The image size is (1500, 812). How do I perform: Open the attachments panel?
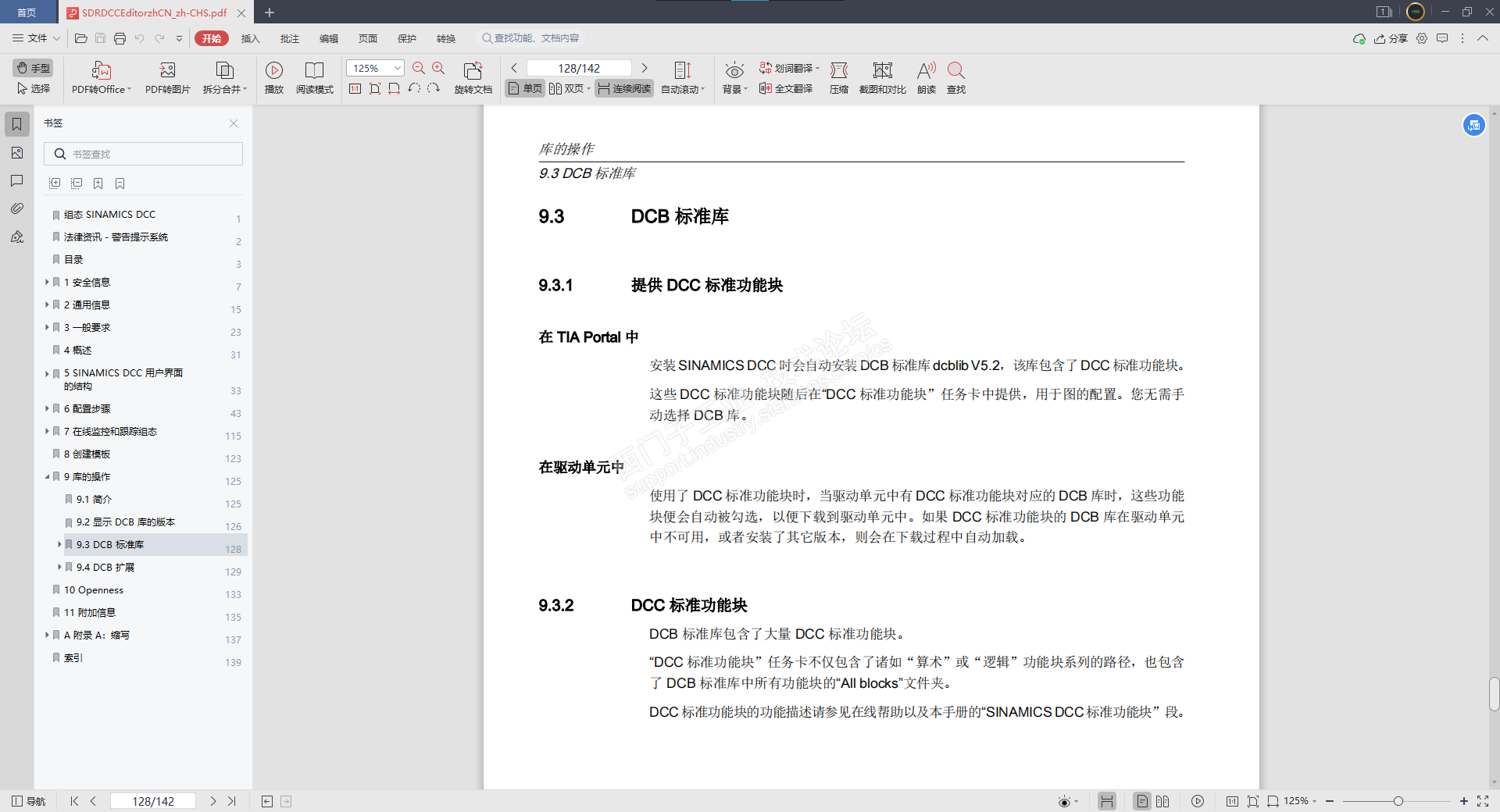coord(16,208)
